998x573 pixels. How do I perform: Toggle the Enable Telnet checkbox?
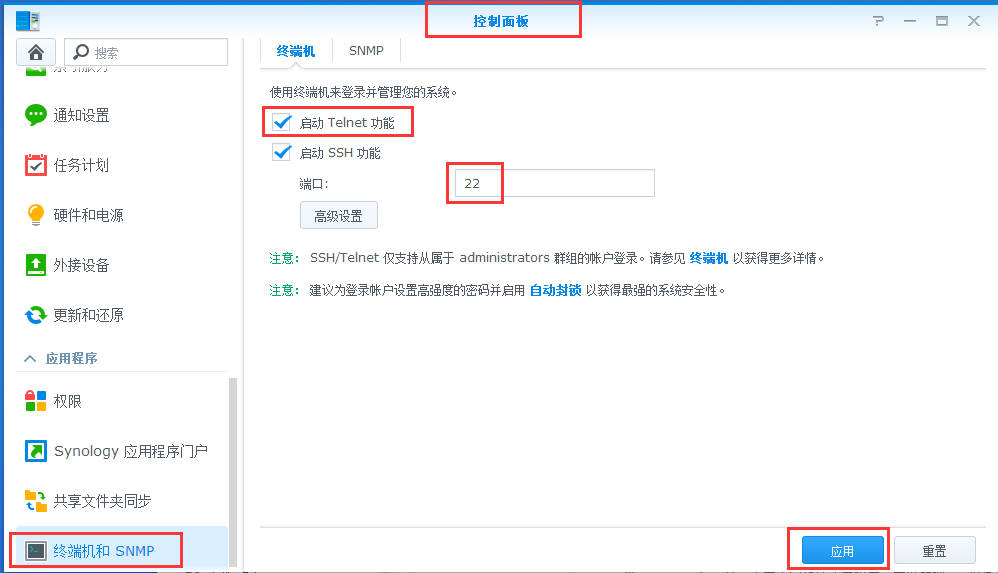281,122
